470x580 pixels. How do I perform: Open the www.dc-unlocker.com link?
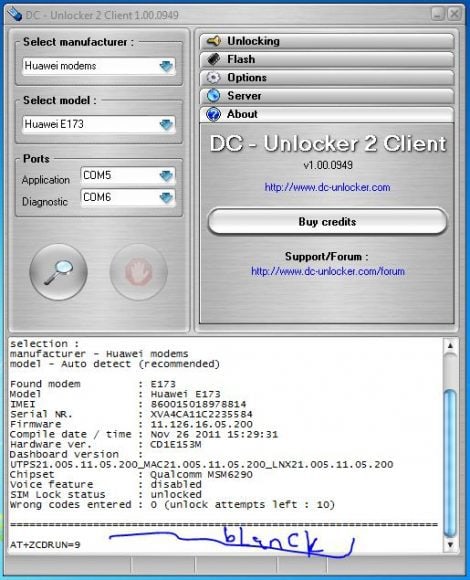327,187
